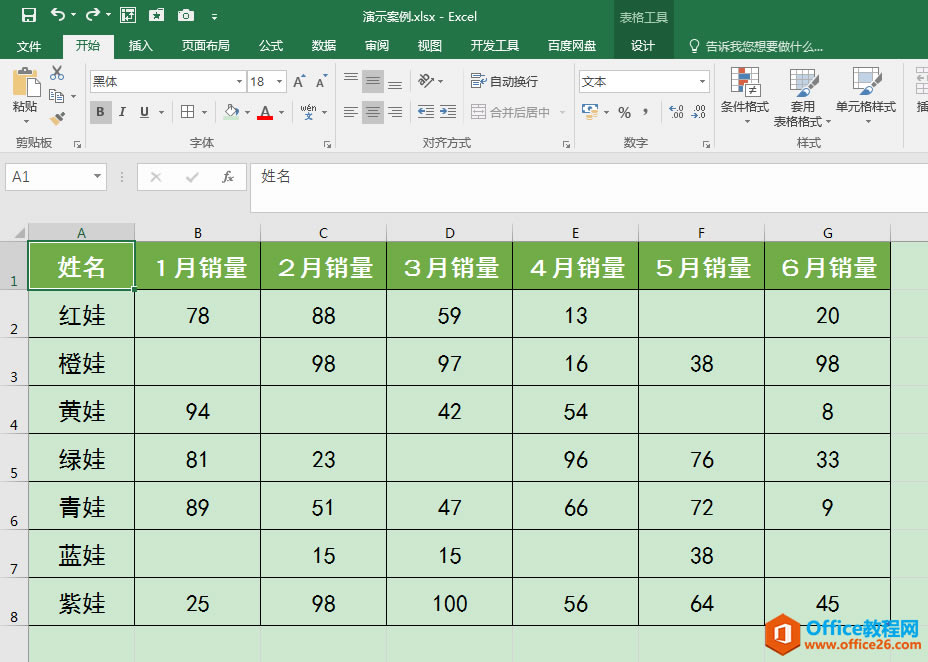Click the increase indent icon
This screenshot has width=928, height=662.
tap(448, 112)
